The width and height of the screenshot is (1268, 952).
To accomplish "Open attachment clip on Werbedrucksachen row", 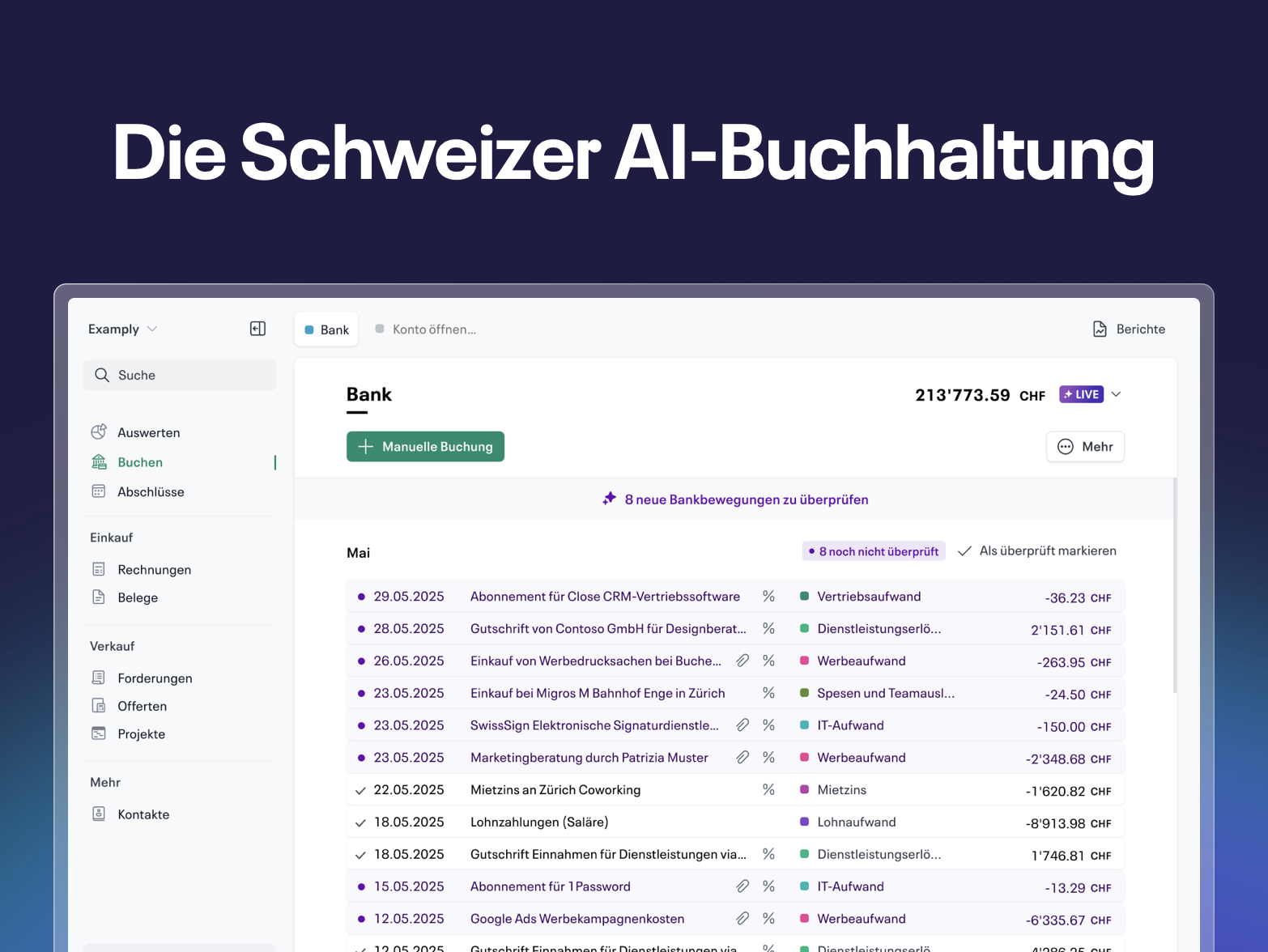I will 743,661.
